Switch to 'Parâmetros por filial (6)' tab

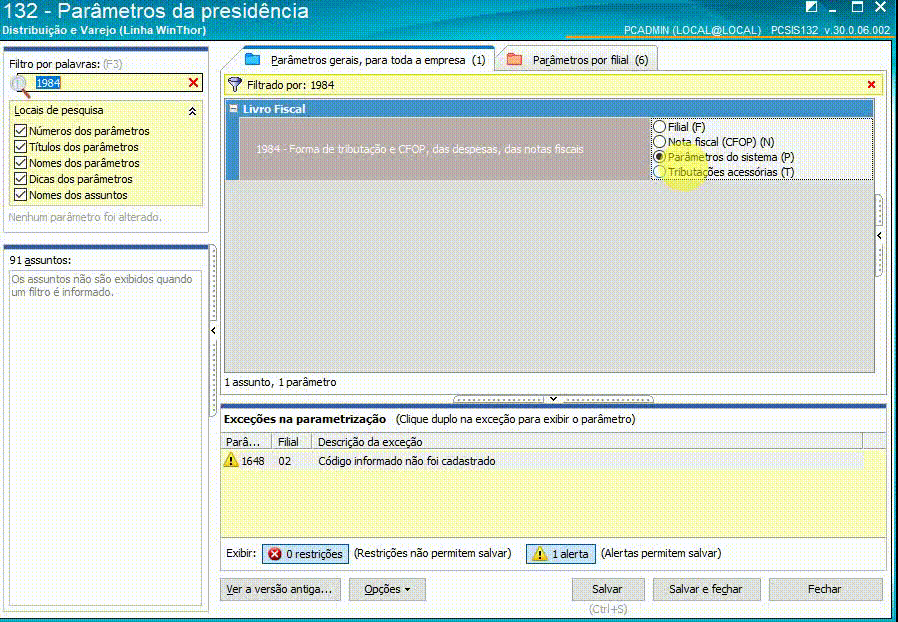578,60
